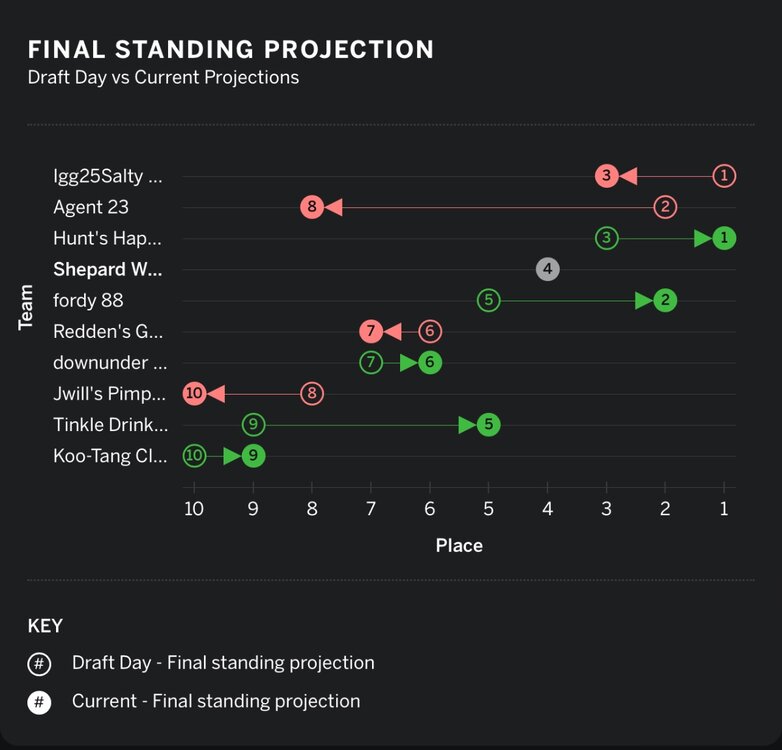This screenshot has height=750, width=782.
Task: Click Igg25Salty's outlined draft-day 1 marker
Action: tap(725, 176)
